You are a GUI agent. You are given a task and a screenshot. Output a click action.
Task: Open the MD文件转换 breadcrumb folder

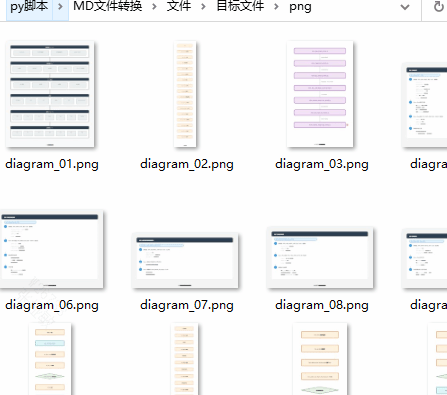pyautogui.click(x=108, y=6)
